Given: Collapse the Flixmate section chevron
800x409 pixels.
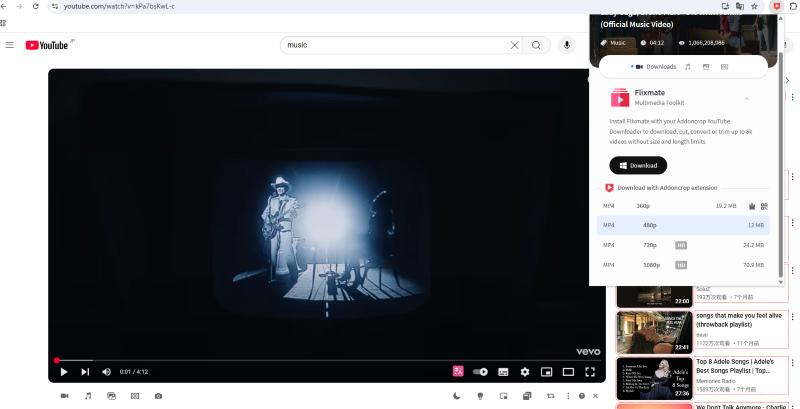Looking at the screenshot, I should point(746,98).
